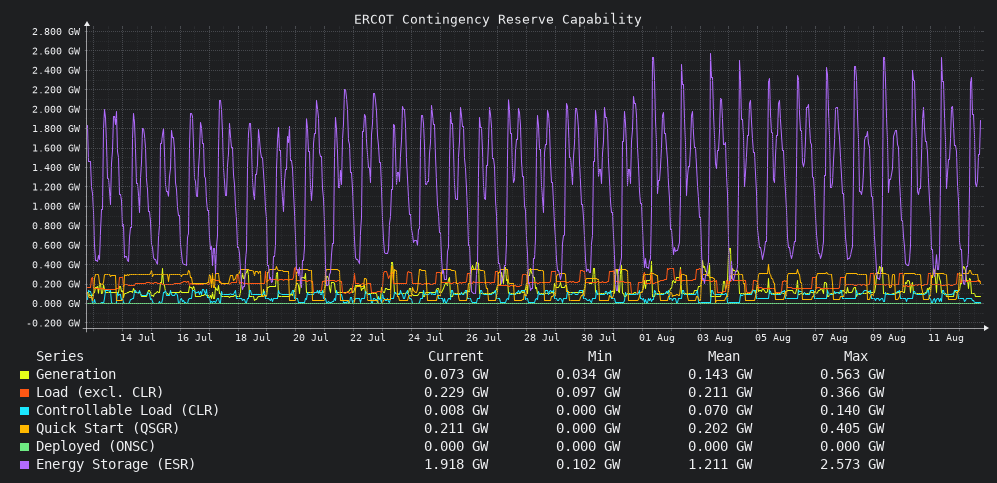Click the 14 Jul x-axis date label

137,338
